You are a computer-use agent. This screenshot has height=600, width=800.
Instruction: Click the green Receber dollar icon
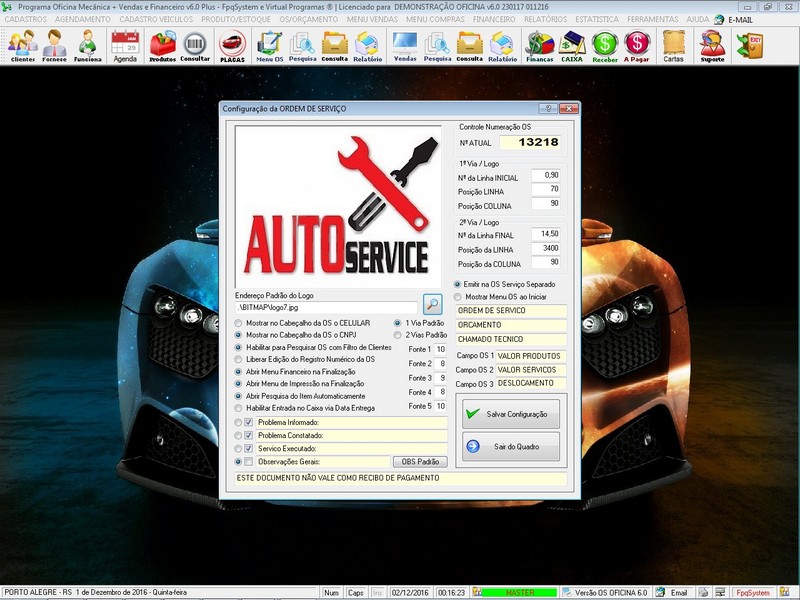[x=605, y=46]
